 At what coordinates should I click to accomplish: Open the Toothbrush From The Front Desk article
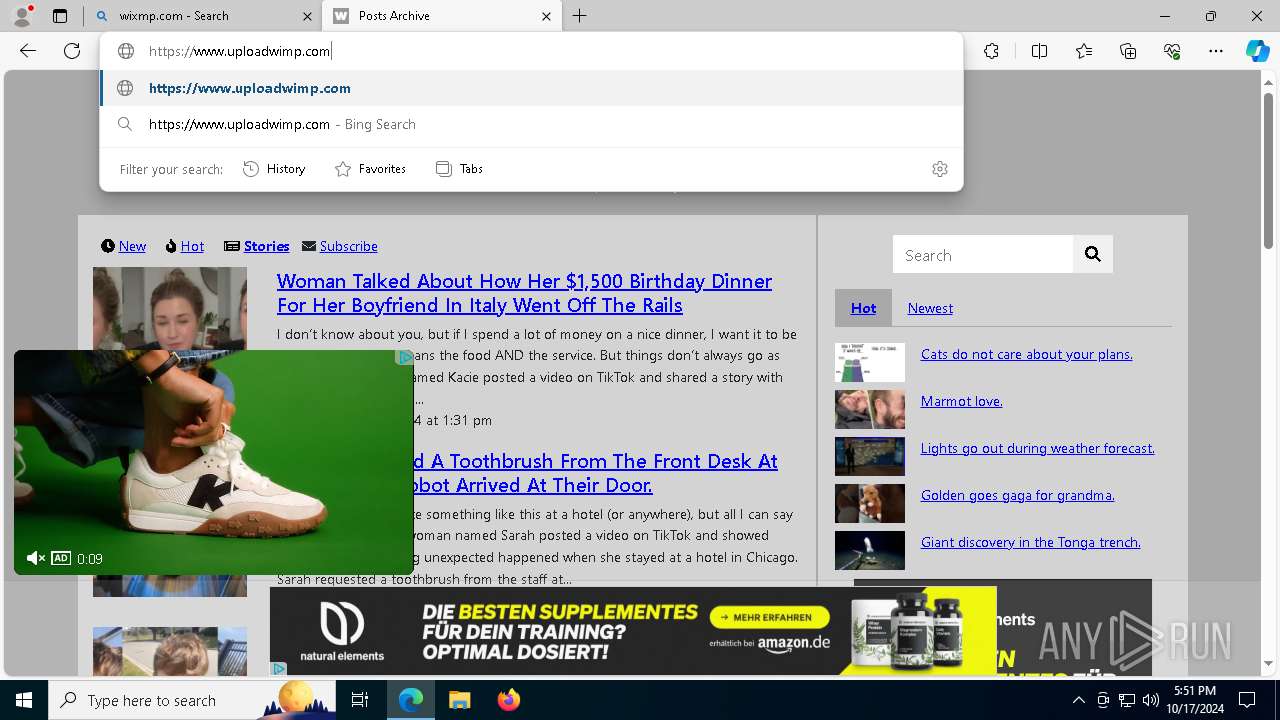[x=596, y=473]
